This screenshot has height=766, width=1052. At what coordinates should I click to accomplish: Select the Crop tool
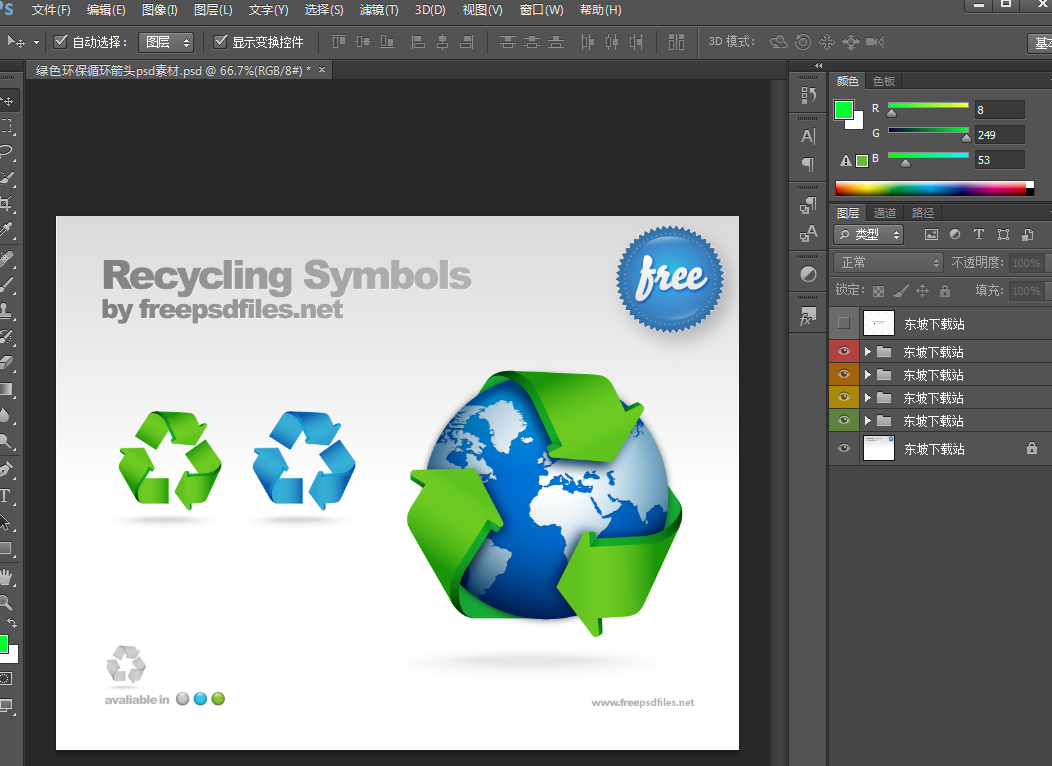pos(7,205)
